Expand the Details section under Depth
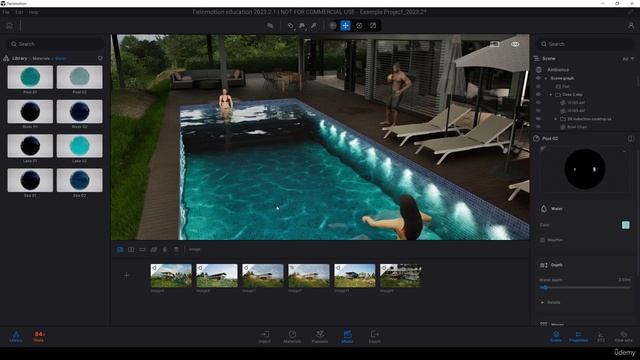Viewport: 640px width, 360px height. tap(551, 302)
